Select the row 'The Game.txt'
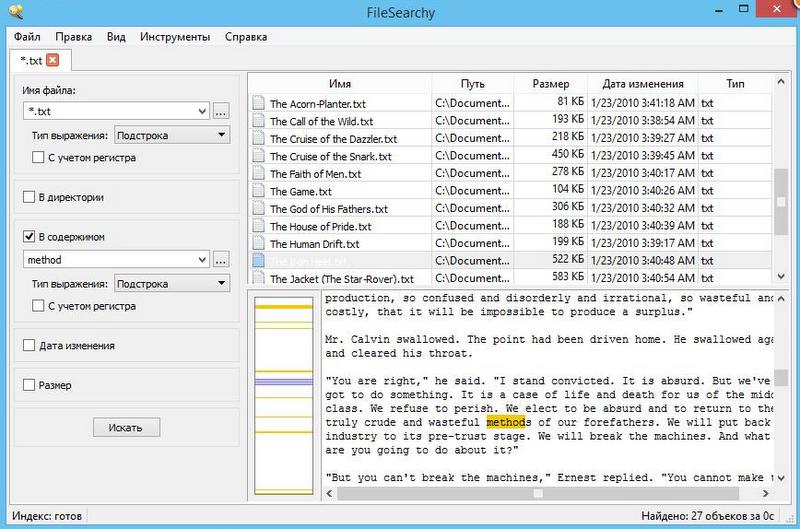 click(x=510, y=191)
